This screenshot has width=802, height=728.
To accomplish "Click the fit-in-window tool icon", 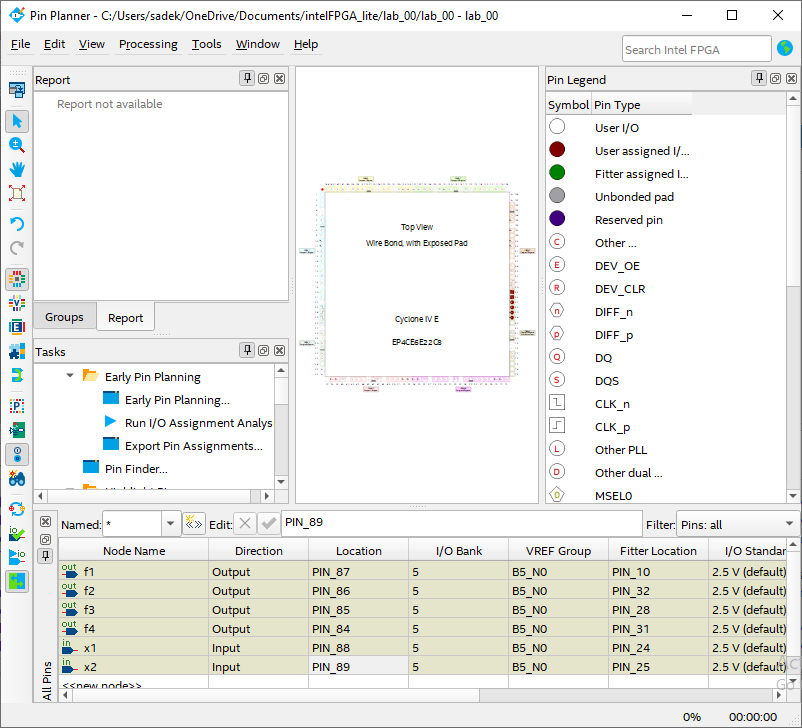I will [x=17, y=193].
